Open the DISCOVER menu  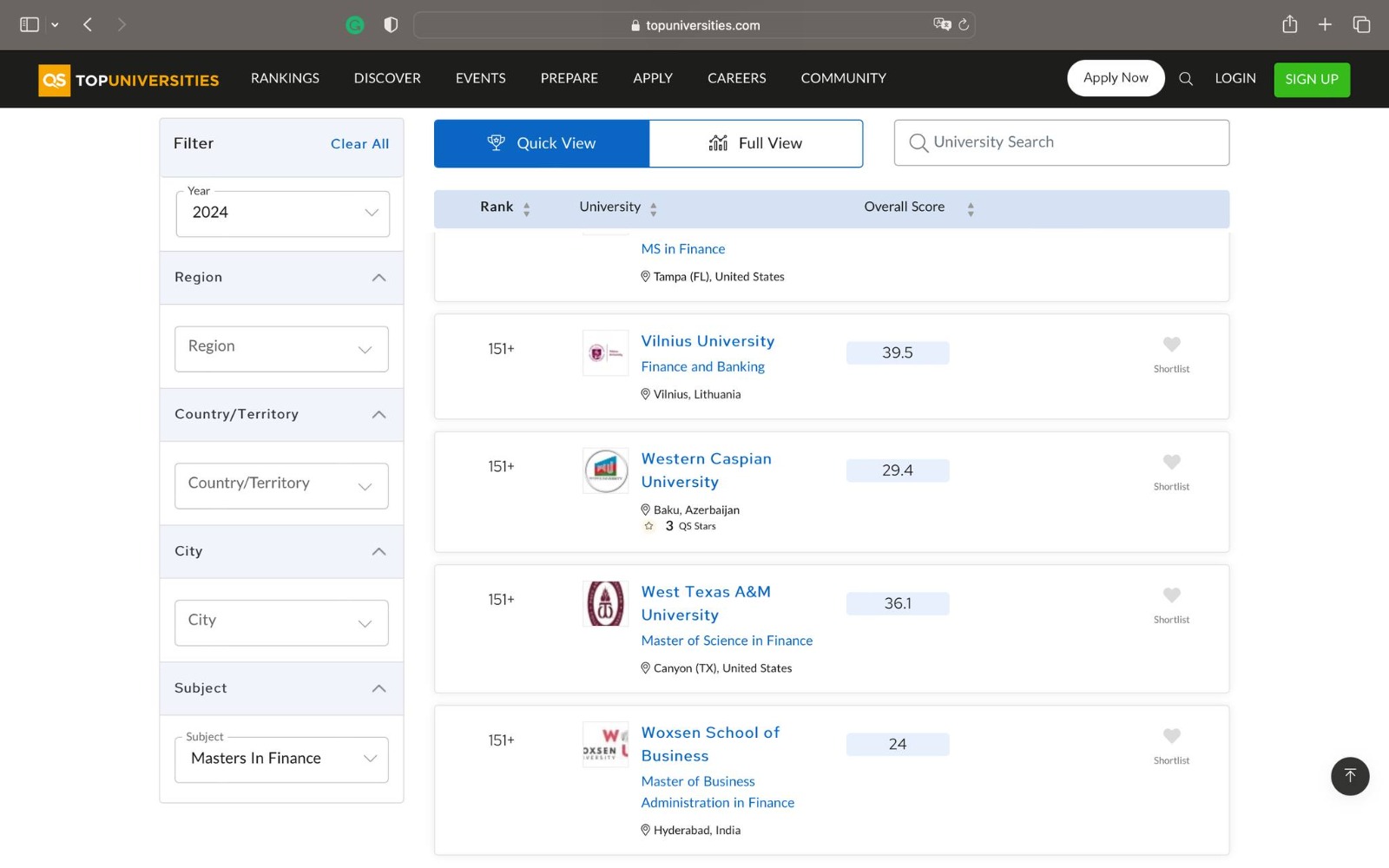coord(387,78)
